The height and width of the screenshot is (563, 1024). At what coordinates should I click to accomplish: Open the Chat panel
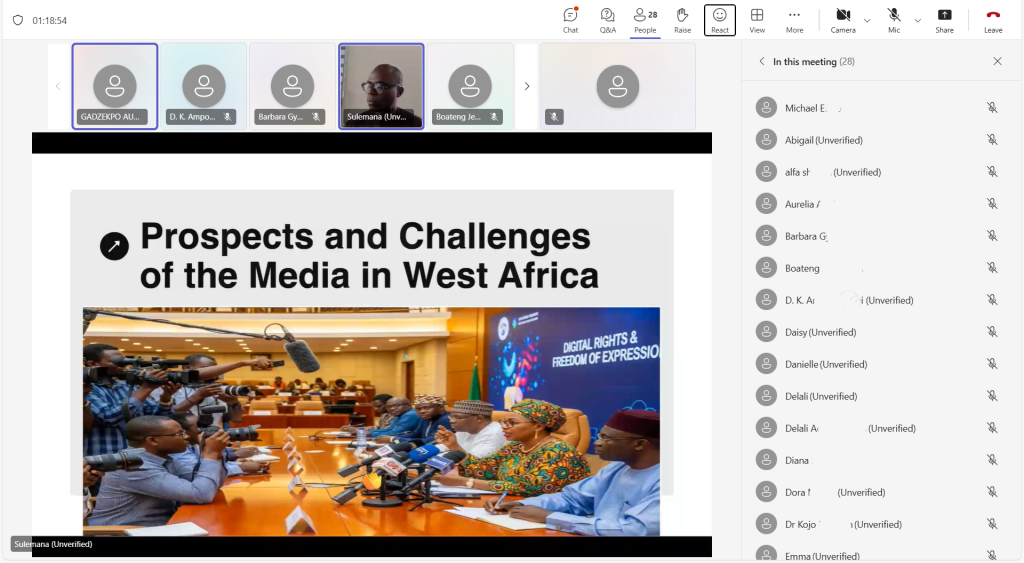coord(570,19)
